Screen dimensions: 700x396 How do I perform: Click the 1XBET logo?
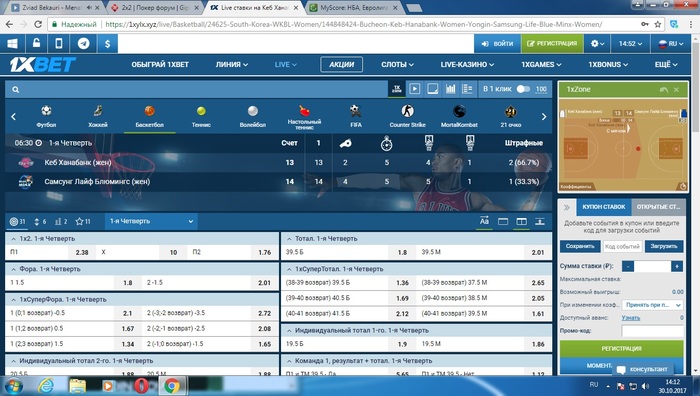coord(42,65)
